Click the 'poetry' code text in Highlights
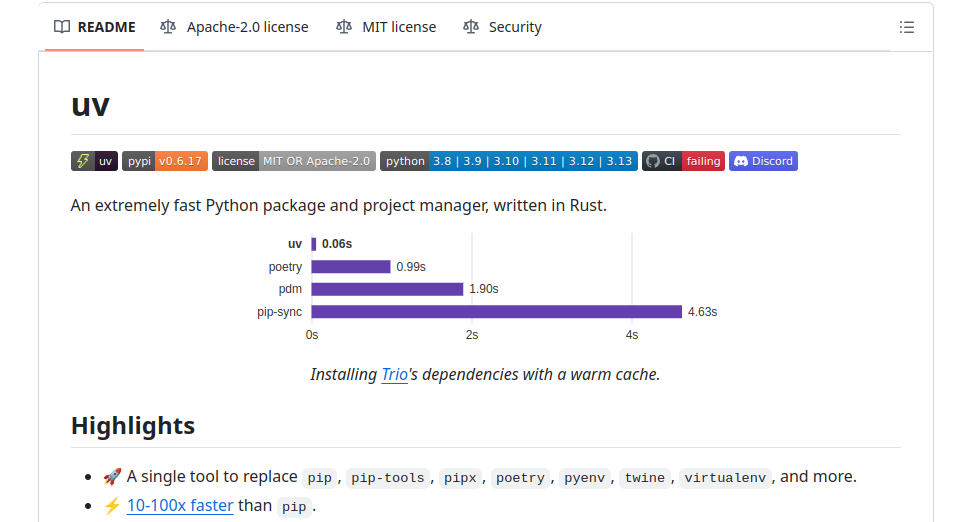The height and width of the screenshot is (522, 972). click(520, 478)
